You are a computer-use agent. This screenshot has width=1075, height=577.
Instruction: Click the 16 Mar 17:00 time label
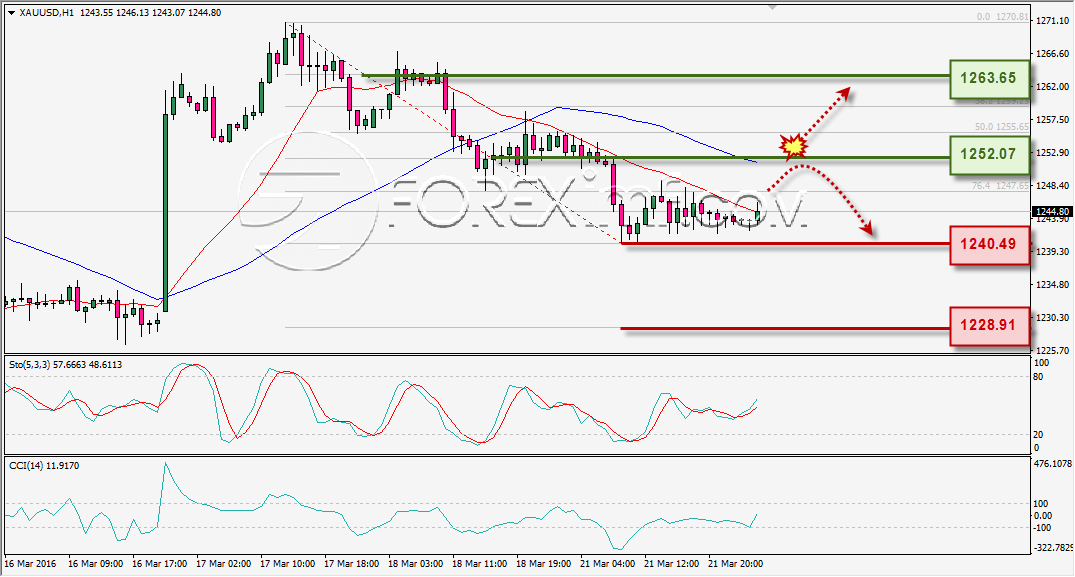pyautogui.click(x=159, y=563)
